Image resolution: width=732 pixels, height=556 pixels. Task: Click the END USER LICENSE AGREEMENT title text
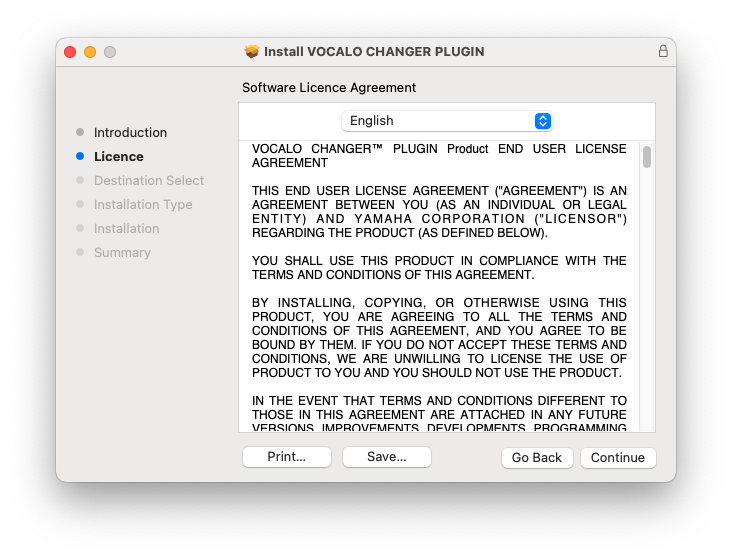tap(439, 155)
